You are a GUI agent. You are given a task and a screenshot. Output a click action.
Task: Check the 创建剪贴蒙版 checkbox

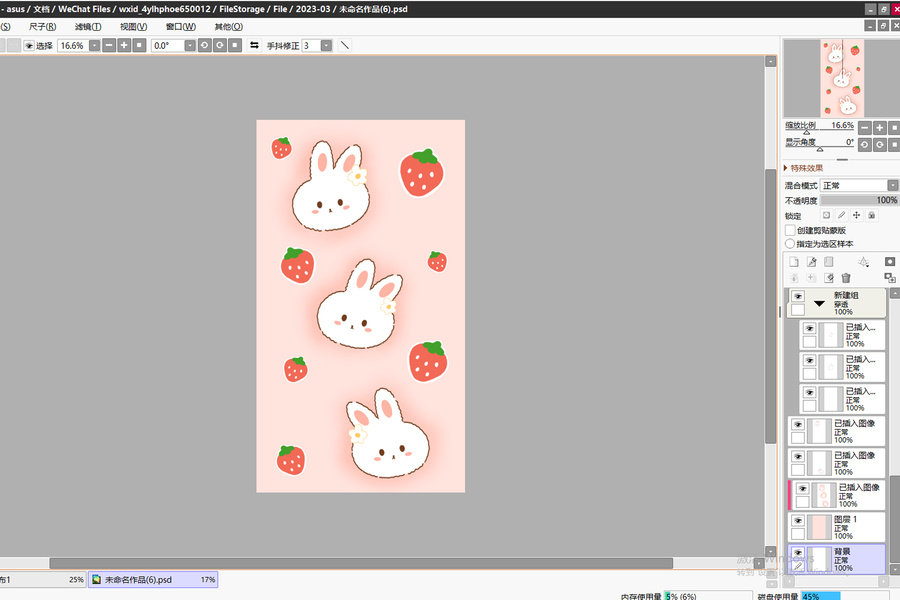tap(790, 230)
